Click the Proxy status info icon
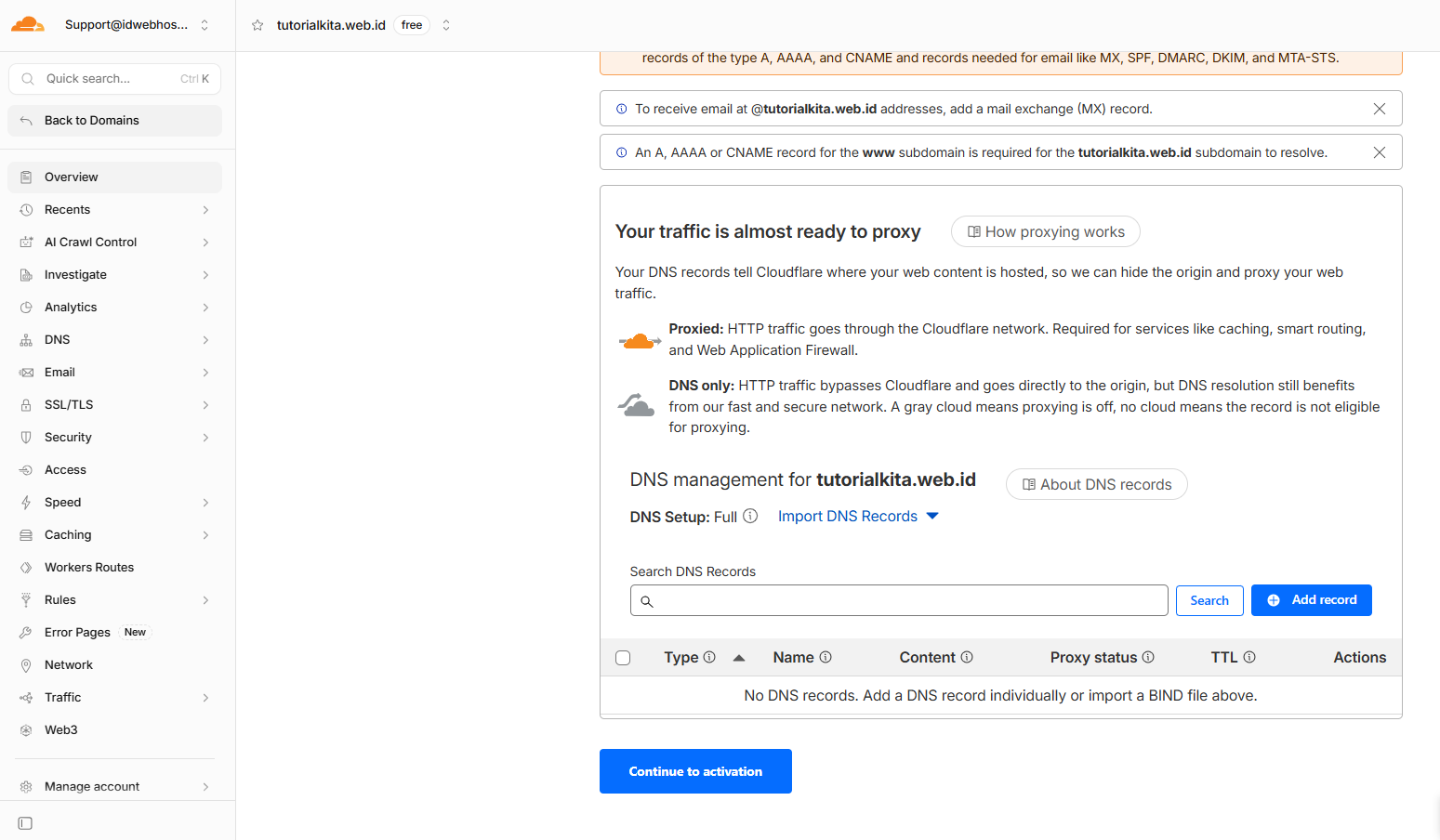1440x840 pixels. click(x=1148, y=657)
